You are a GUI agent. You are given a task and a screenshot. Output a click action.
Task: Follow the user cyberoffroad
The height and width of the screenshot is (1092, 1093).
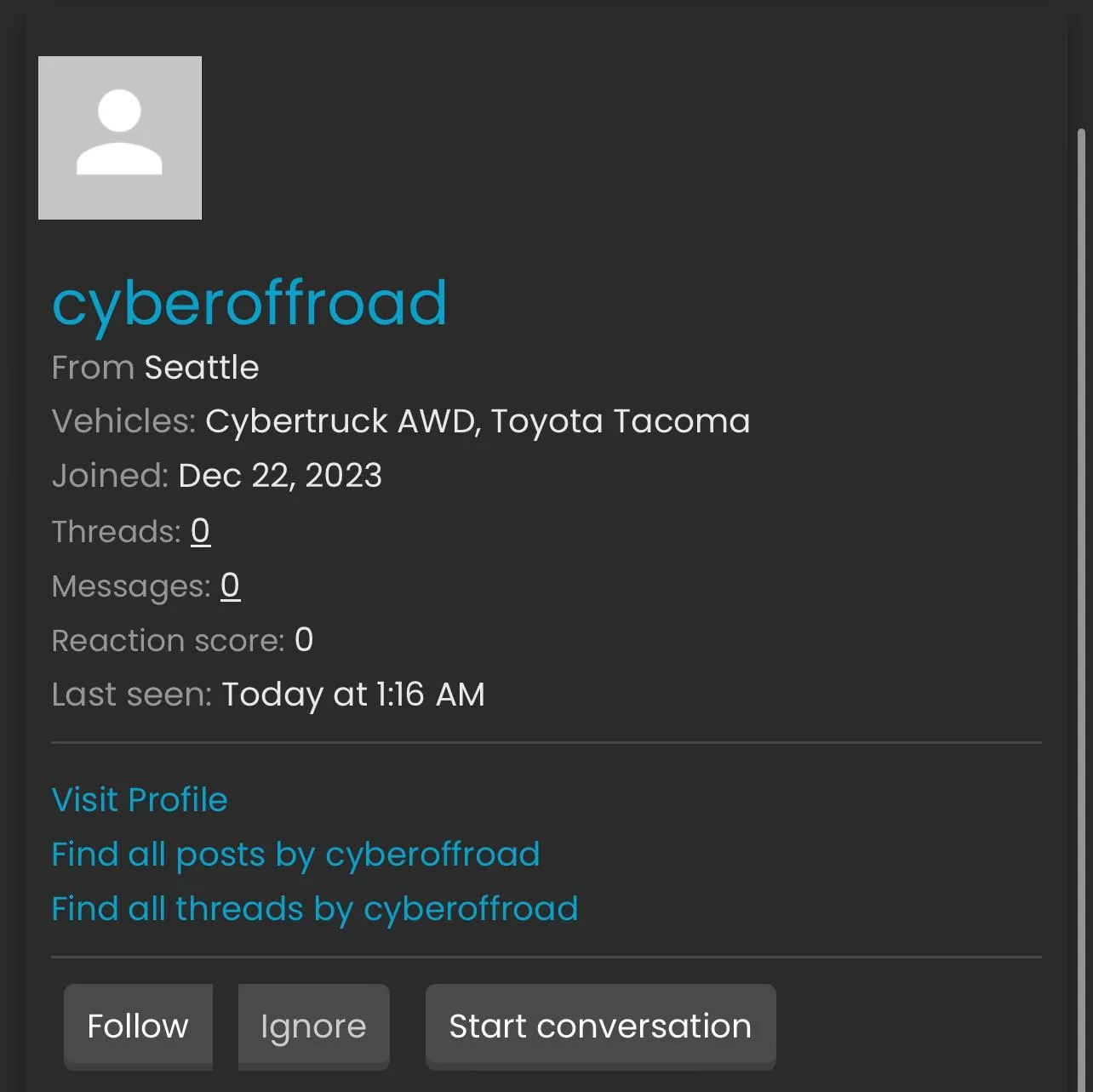[138, 1026]
